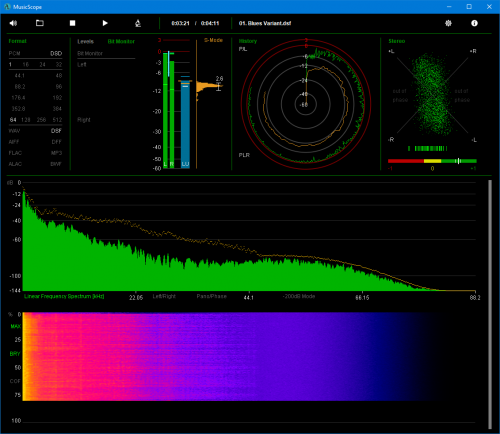Click the History circular loudness display
500x434 pixels.
[305, 104]
